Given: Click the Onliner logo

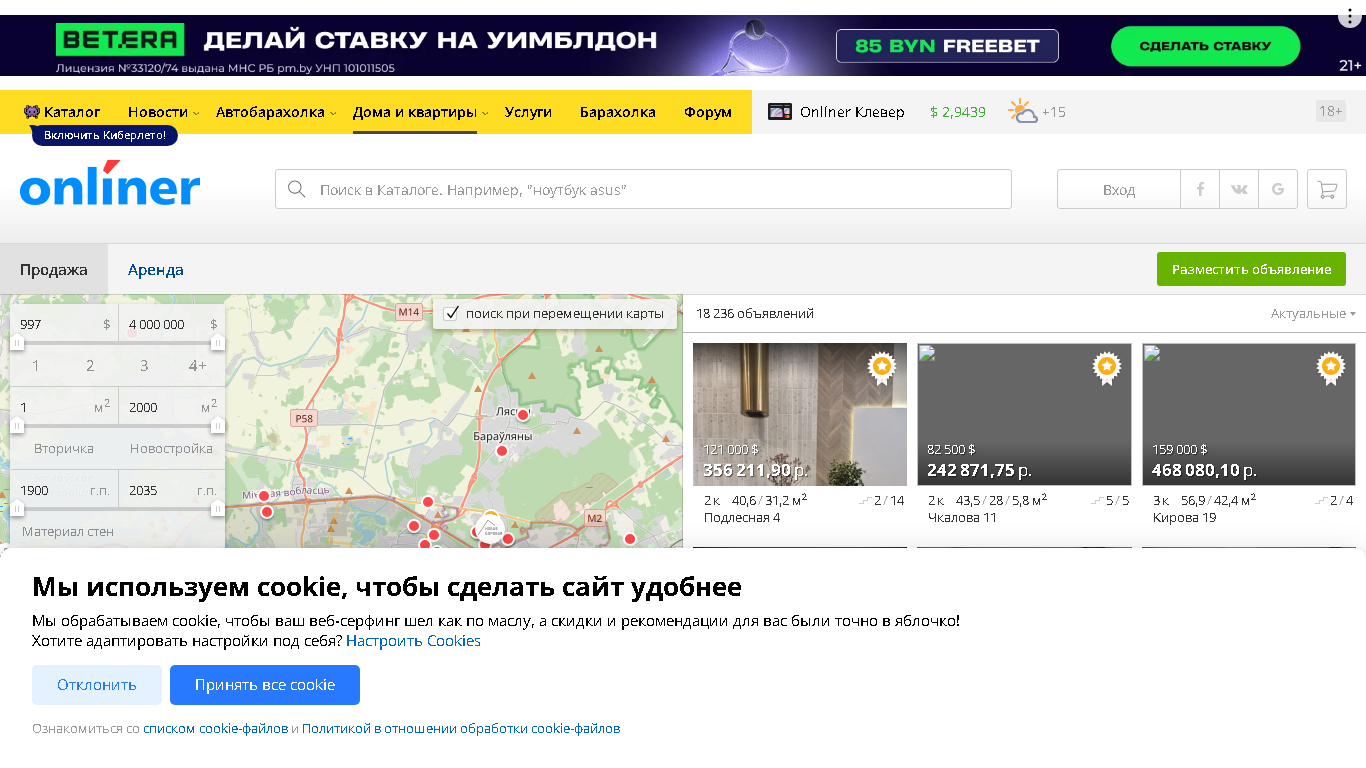Looking at the screenshot, I should (110, 184).
